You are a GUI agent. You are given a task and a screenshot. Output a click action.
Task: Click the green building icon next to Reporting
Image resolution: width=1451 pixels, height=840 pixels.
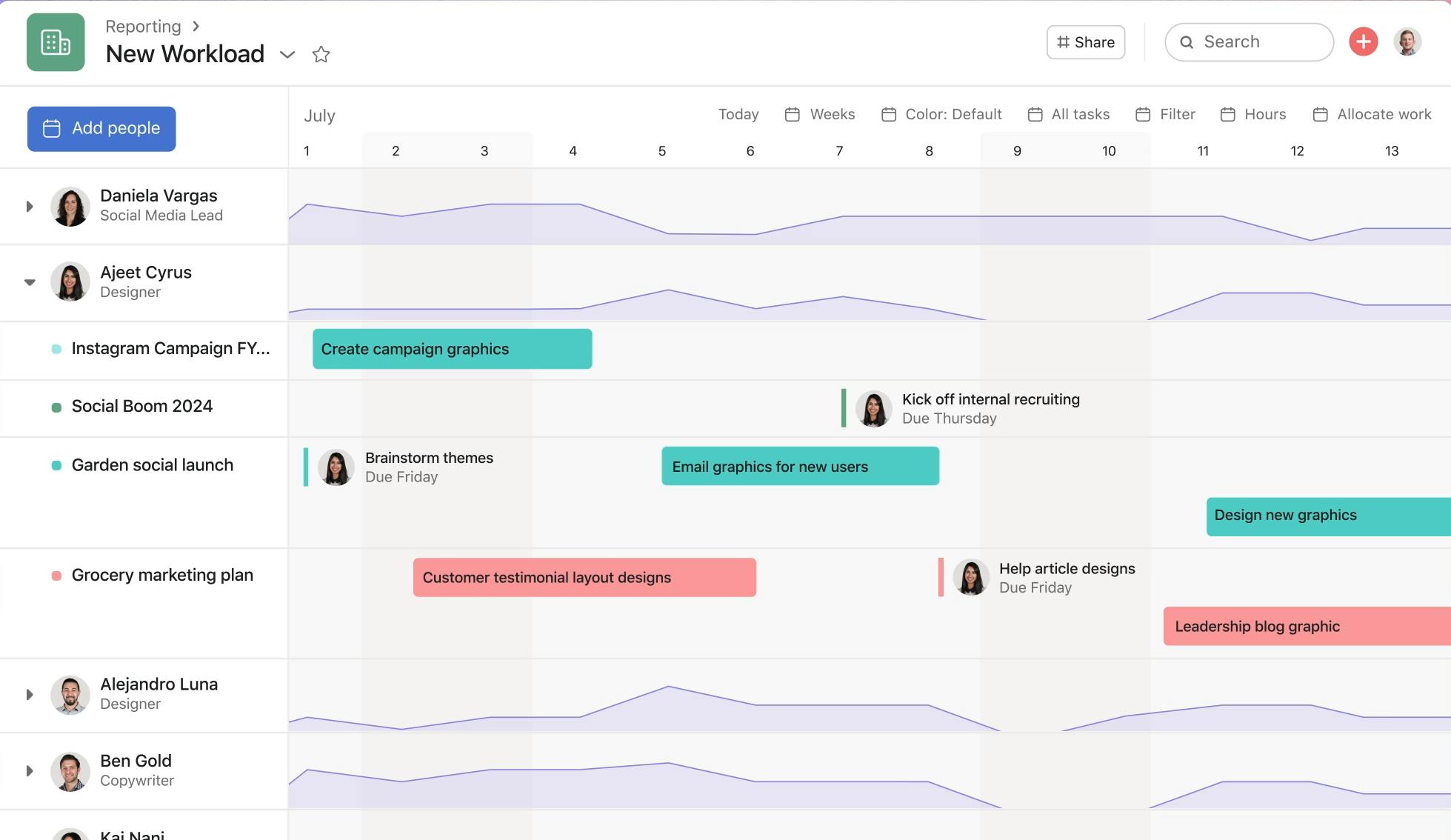[x=55, y=42]
